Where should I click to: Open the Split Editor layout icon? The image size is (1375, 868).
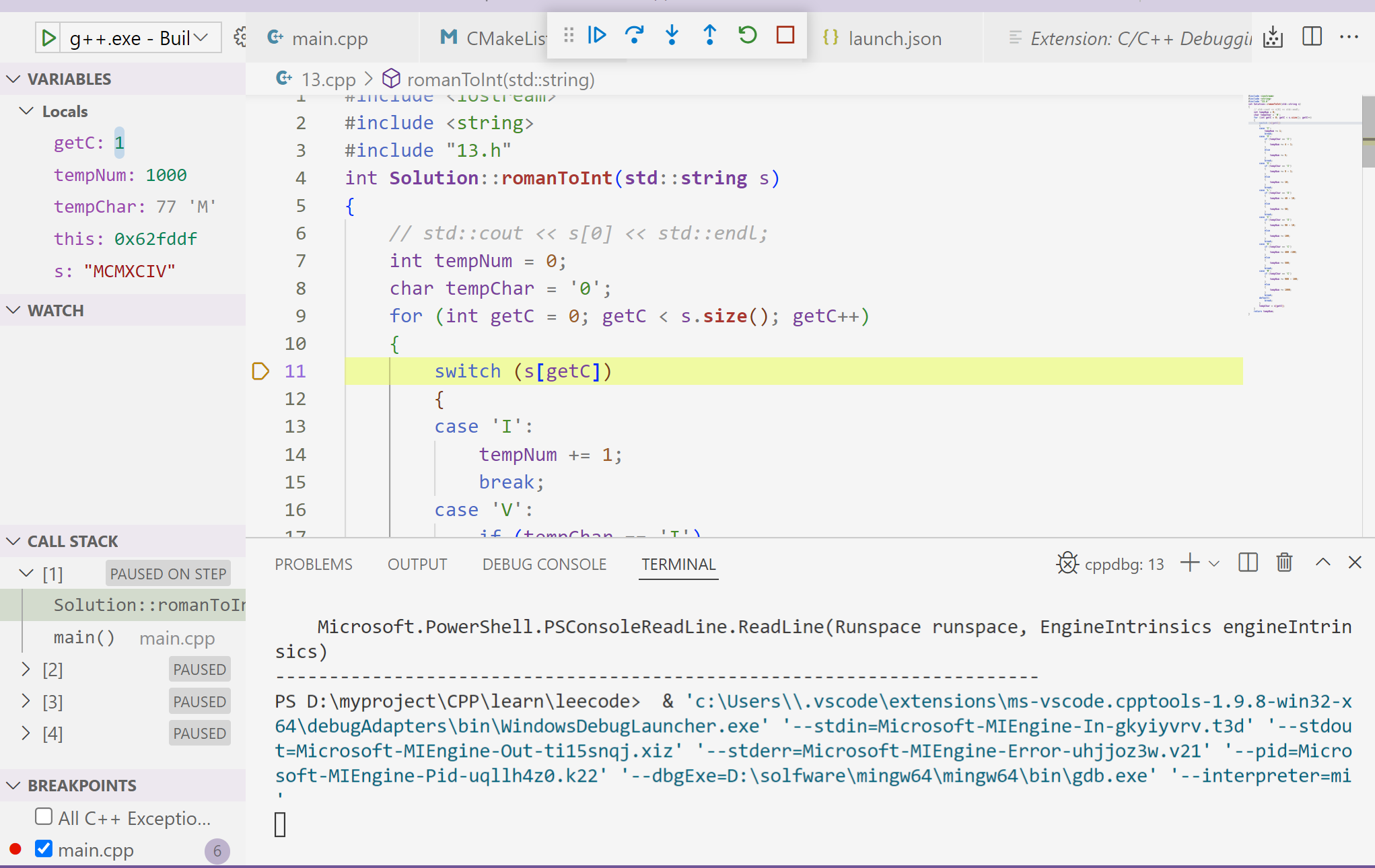[1311, 38]
